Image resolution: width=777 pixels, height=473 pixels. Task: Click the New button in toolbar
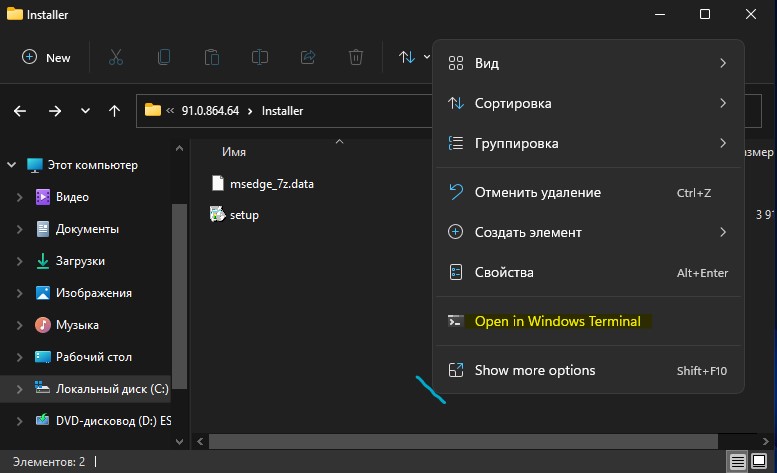(x=46, y=57)
